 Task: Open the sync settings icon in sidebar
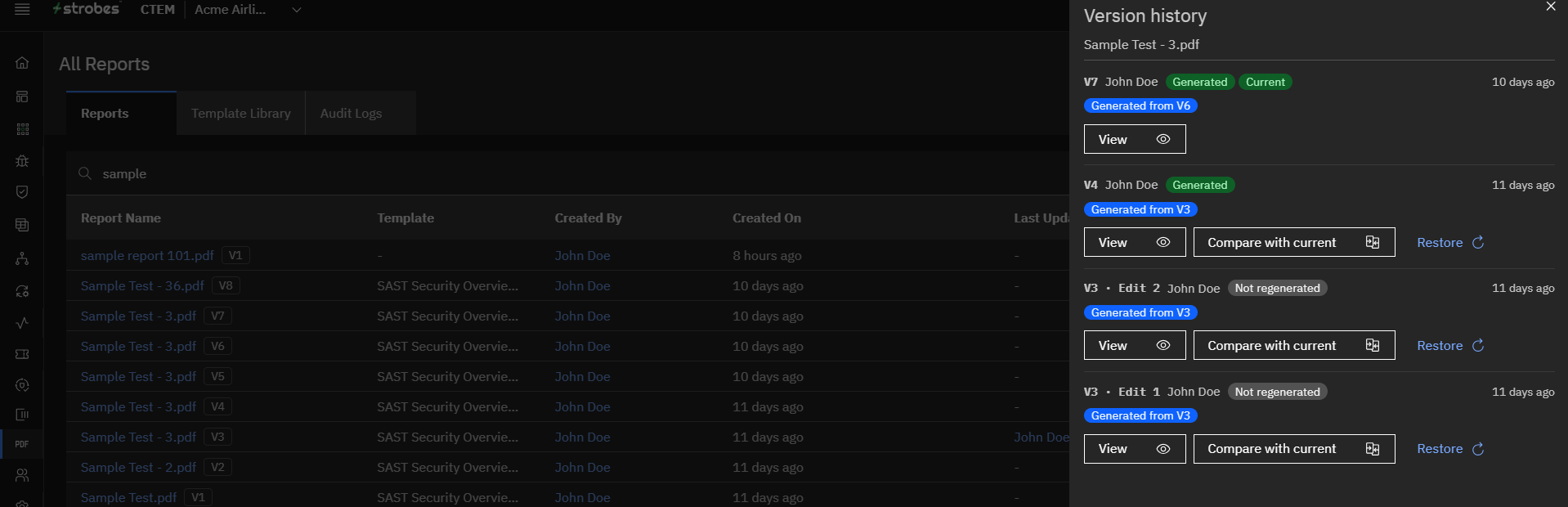[x=22, y=291]
